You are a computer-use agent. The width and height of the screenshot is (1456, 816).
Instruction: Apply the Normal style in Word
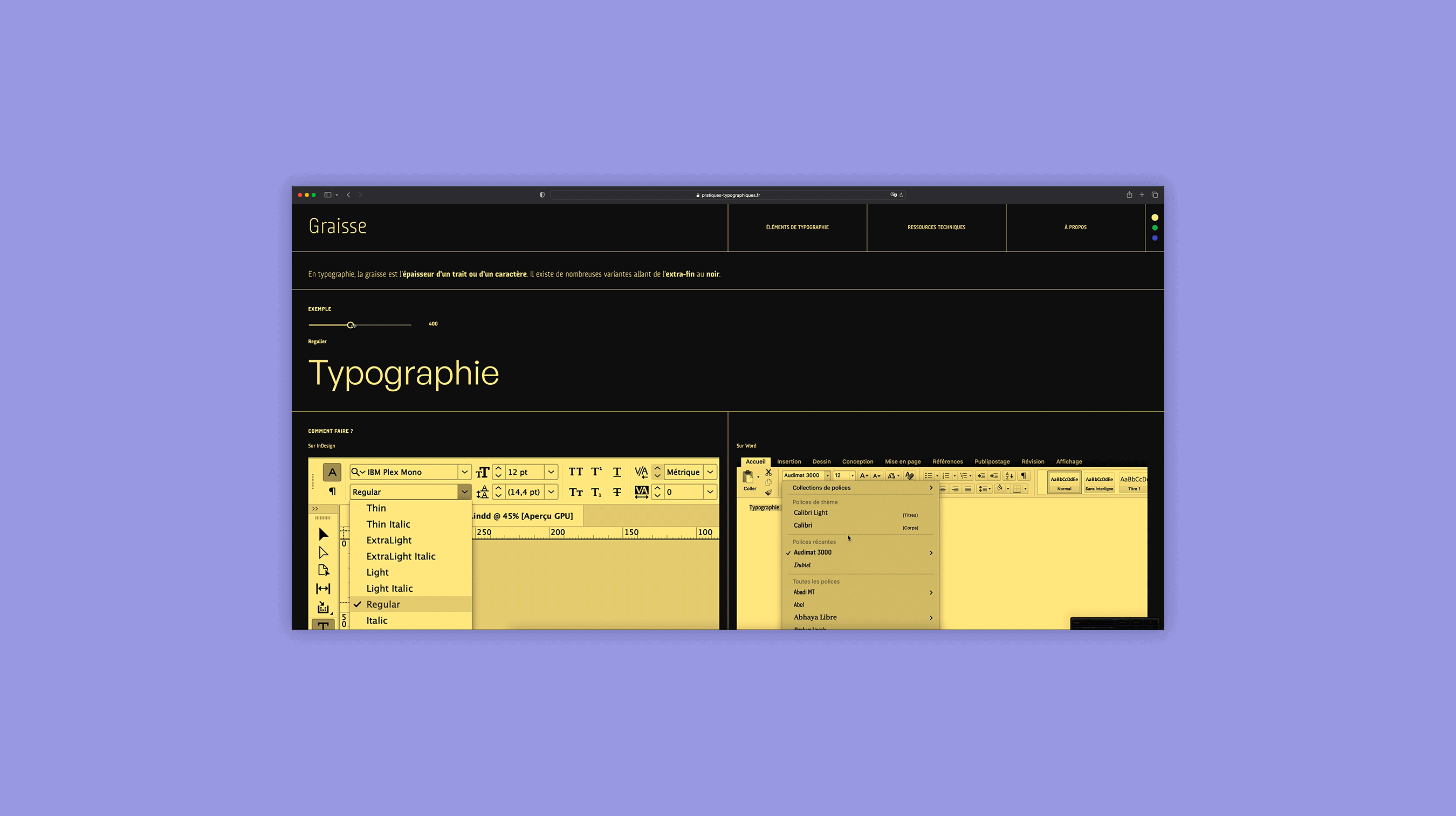1064,482
